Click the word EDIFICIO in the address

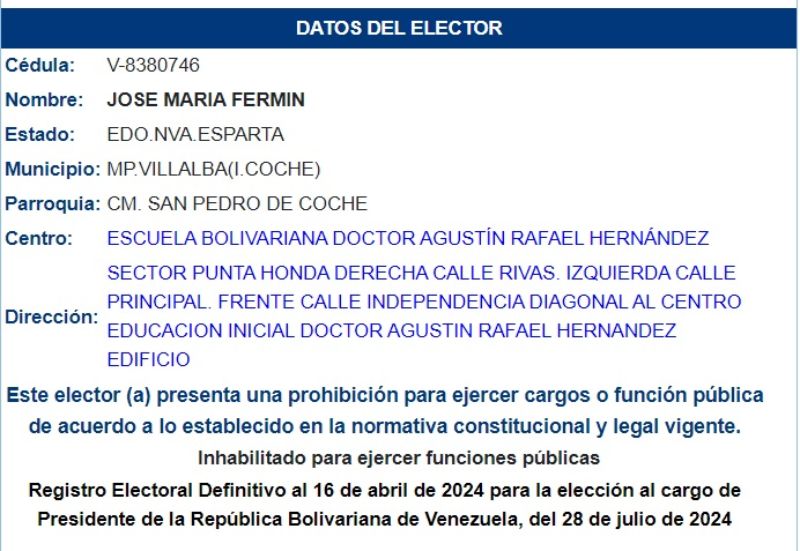point(148,360)
